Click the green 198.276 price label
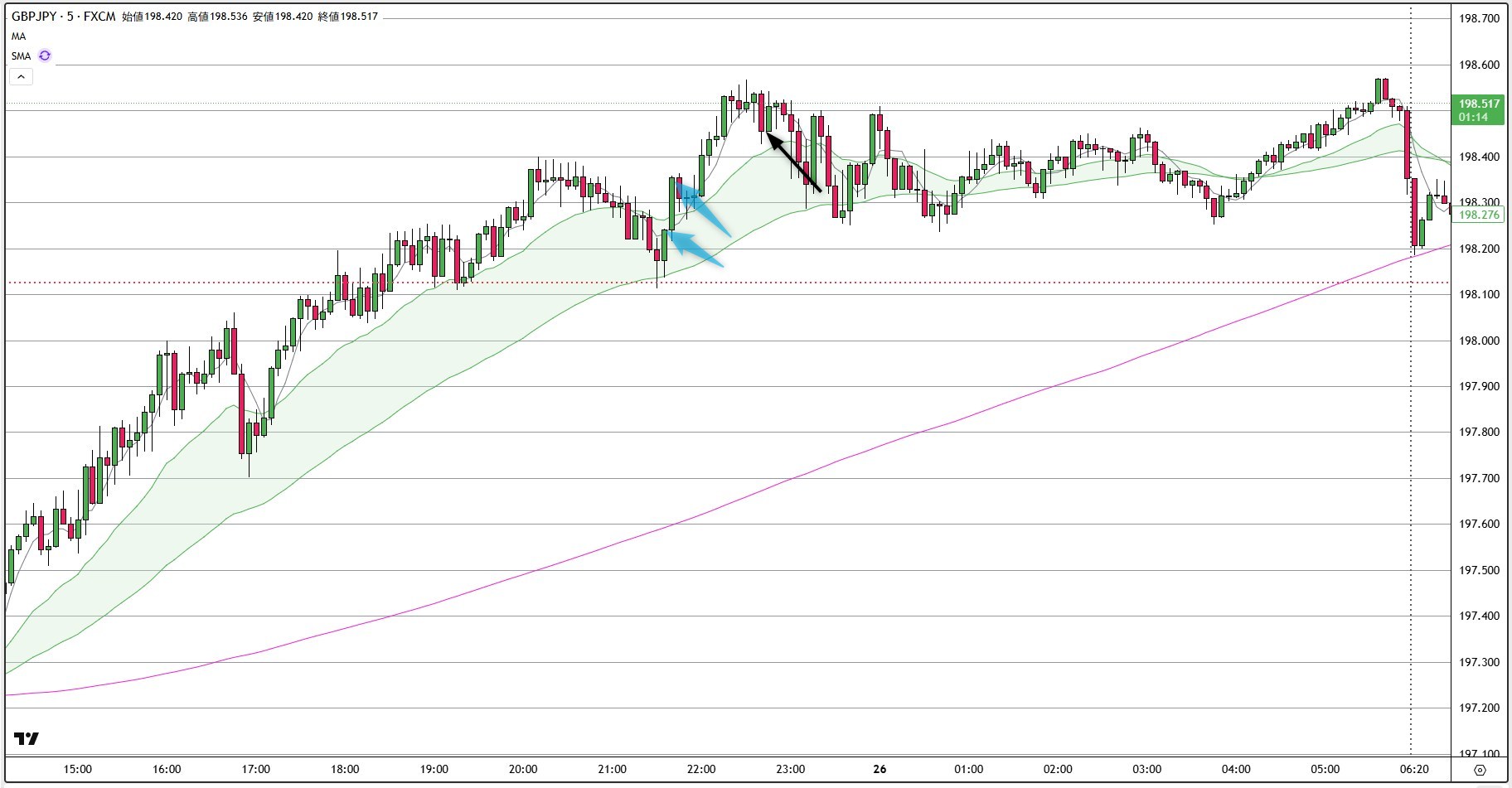Viewport: 1512px width, 788px height. point(1480,215)
